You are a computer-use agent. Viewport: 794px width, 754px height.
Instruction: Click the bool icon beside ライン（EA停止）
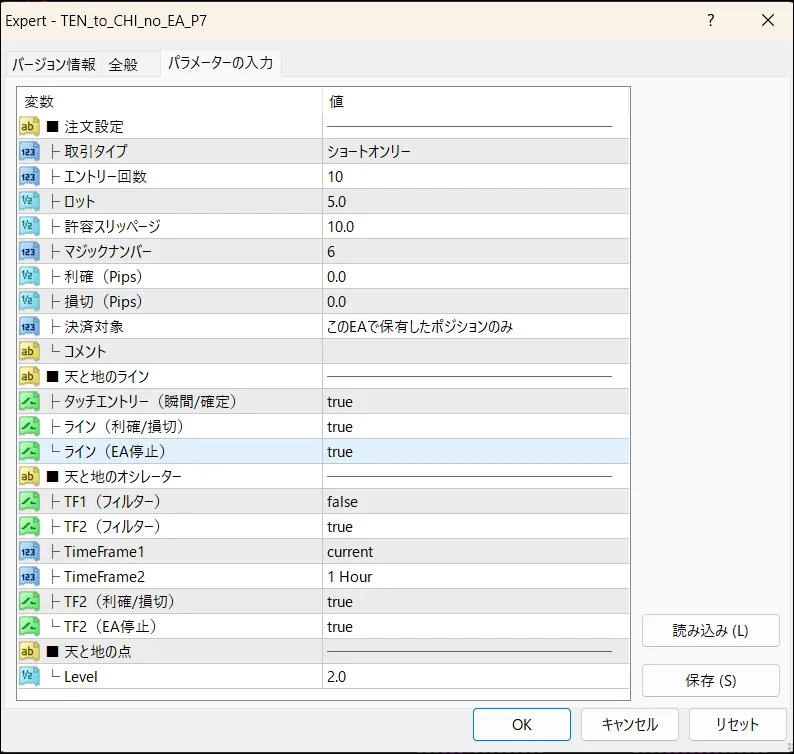29,451
